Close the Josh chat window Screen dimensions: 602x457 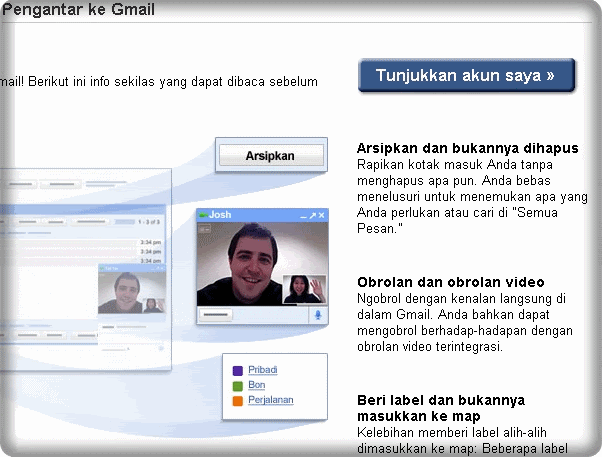(322, 215)
